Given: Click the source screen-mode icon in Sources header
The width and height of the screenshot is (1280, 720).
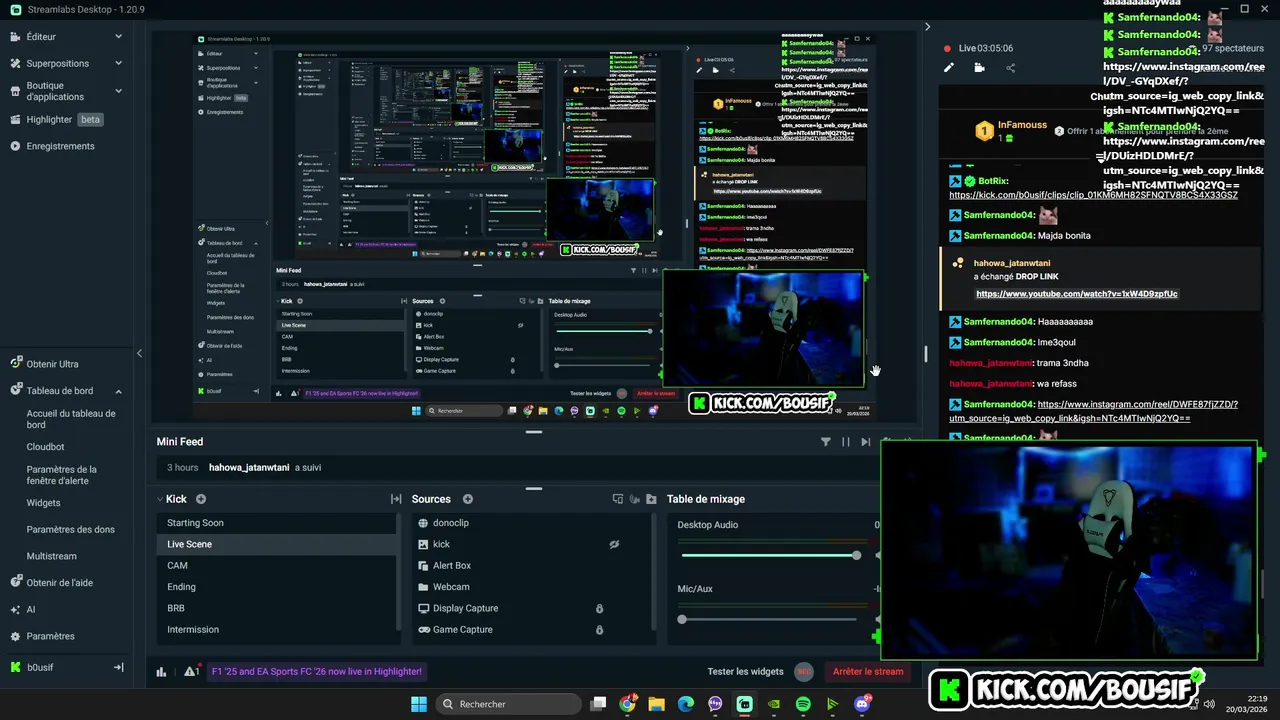Looking at the screenshot, I should 617,499.
